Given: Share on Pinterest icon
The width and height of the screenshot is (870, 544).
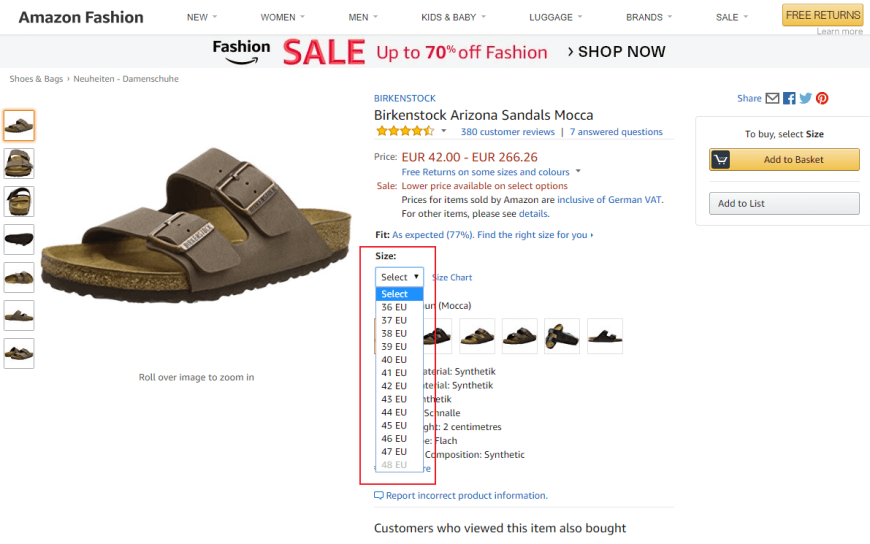Looking at the screenshot, I should point(822,98).
